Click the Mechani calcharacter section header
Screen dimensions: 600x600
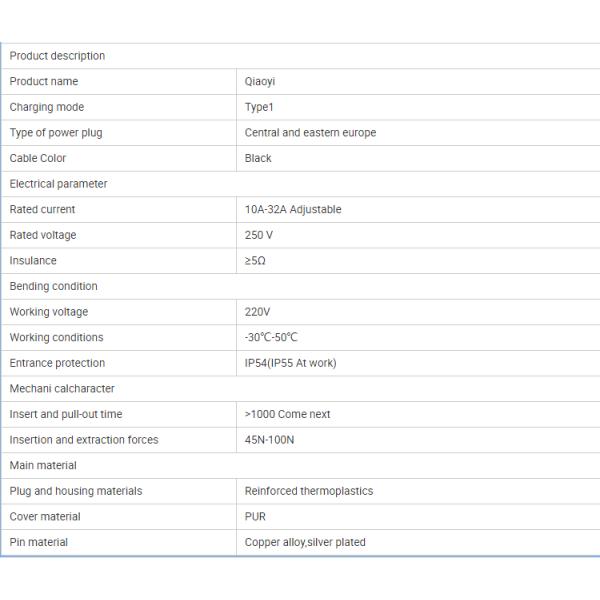tap(62, 389)
